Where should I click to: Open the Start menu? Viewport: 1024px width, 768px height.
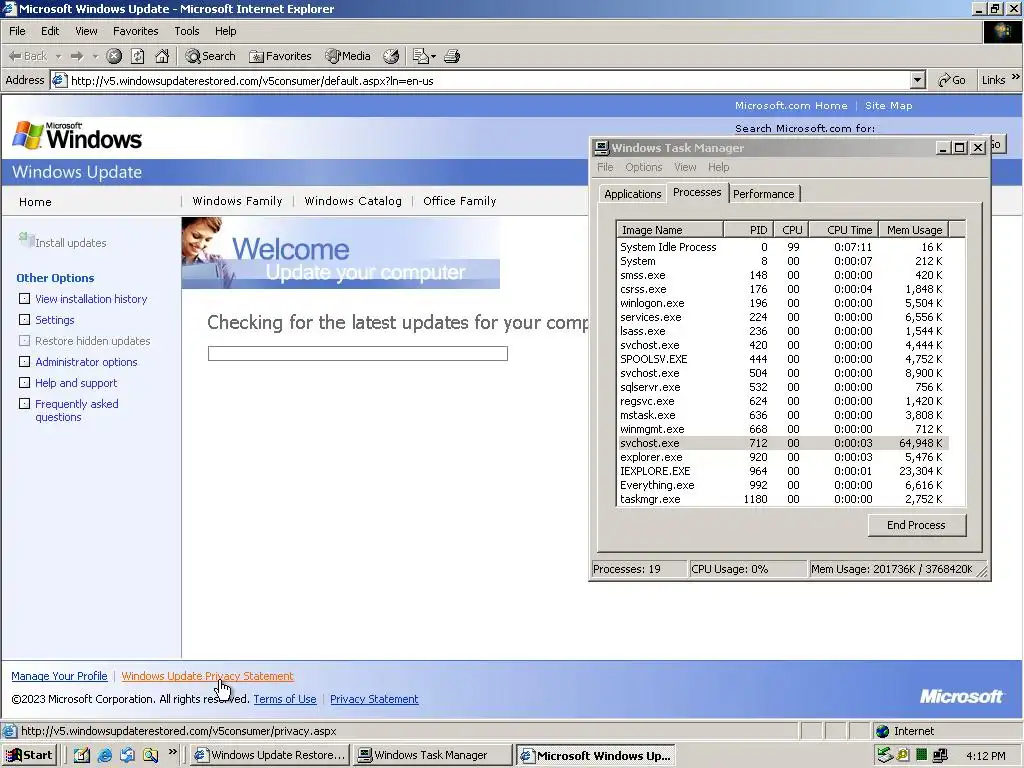29,755
